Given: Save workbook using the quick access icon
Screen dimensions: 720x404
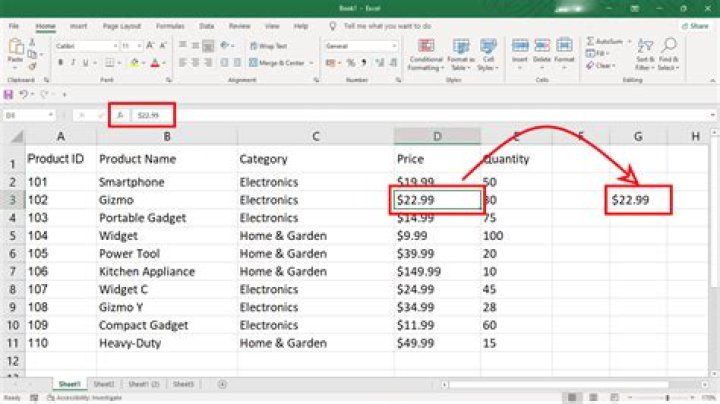Looking at the screenshot, I should tap(9, 94).
